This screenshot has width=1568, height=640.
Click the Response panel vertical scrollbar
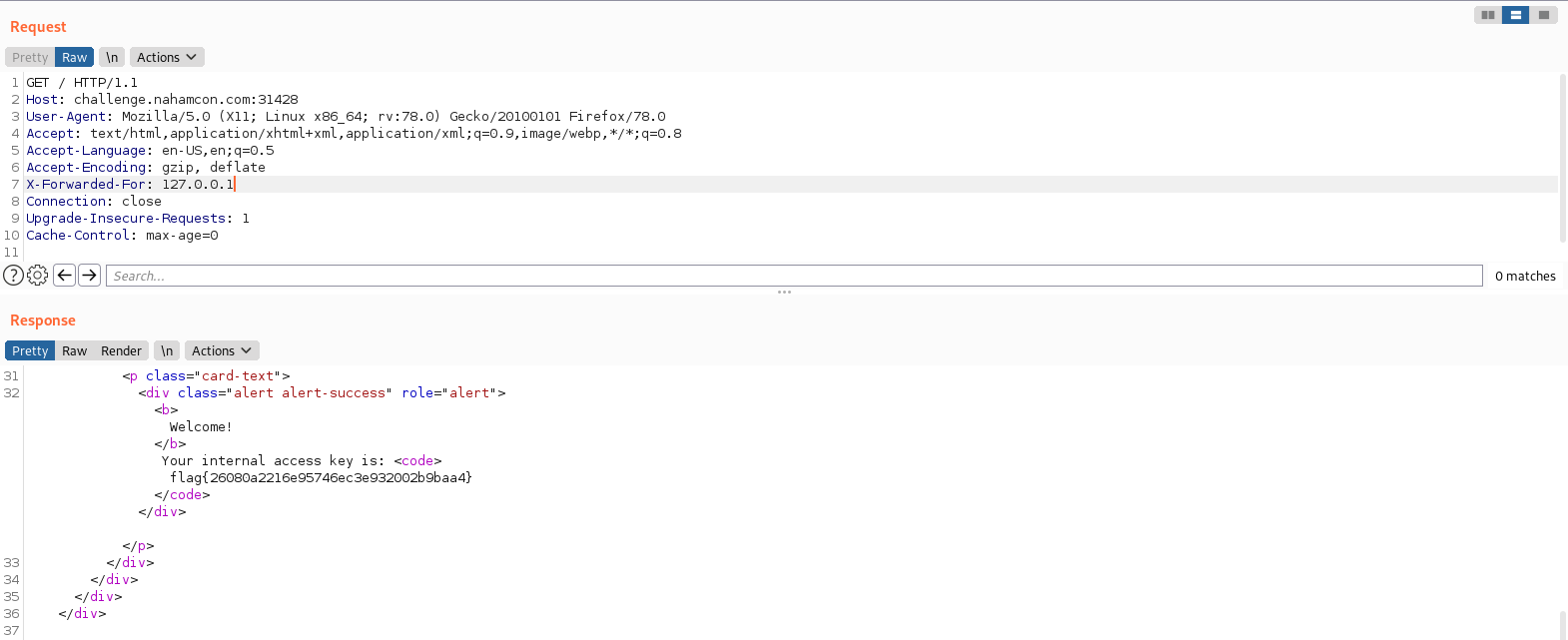tap(1562, 624)
